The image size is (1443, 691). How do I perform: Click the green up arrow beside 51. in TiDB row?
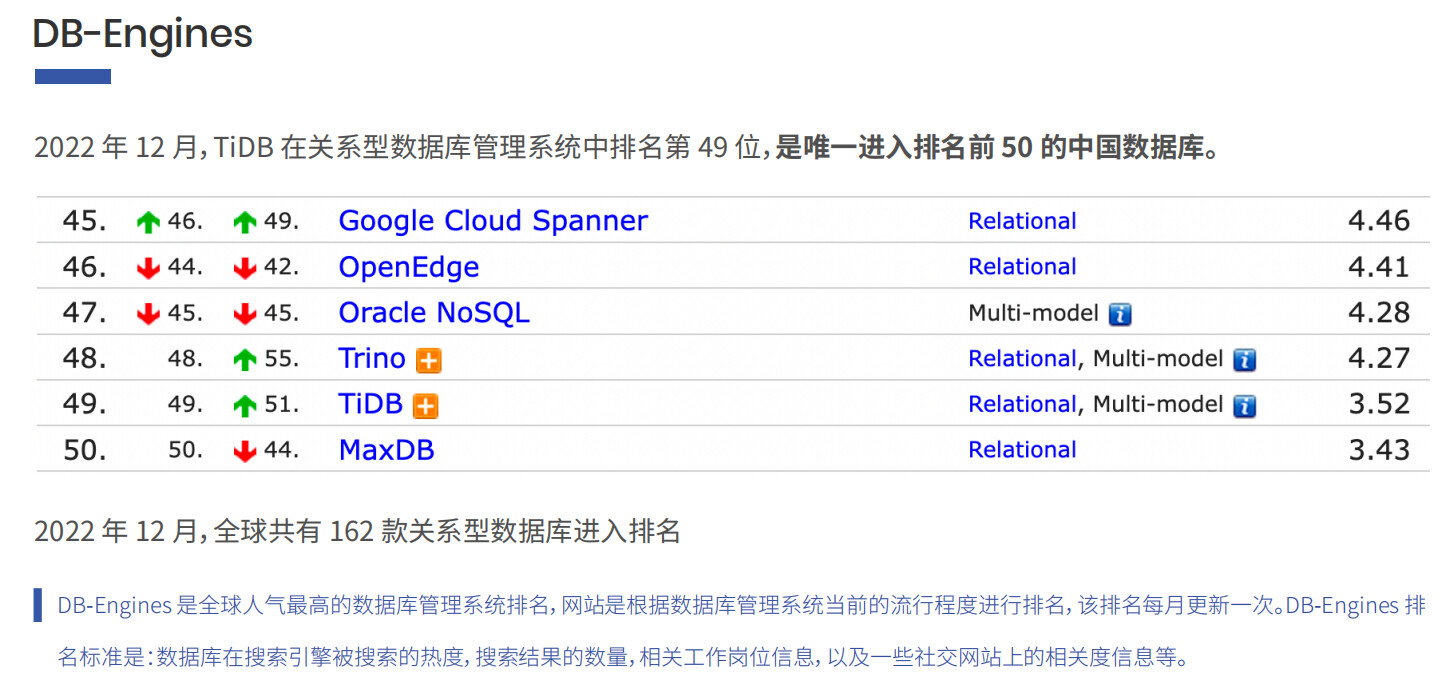pos(245,406)
